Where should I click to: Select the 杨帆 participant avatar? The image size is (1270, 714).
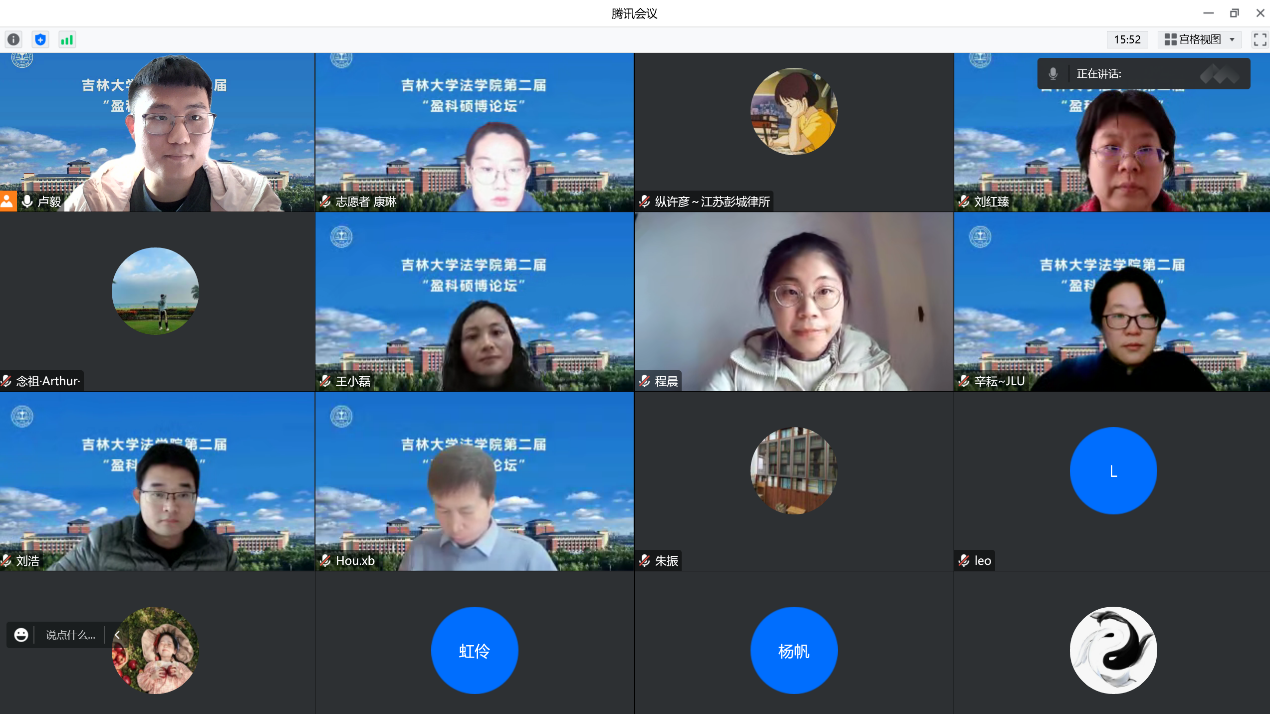(794, 651)
